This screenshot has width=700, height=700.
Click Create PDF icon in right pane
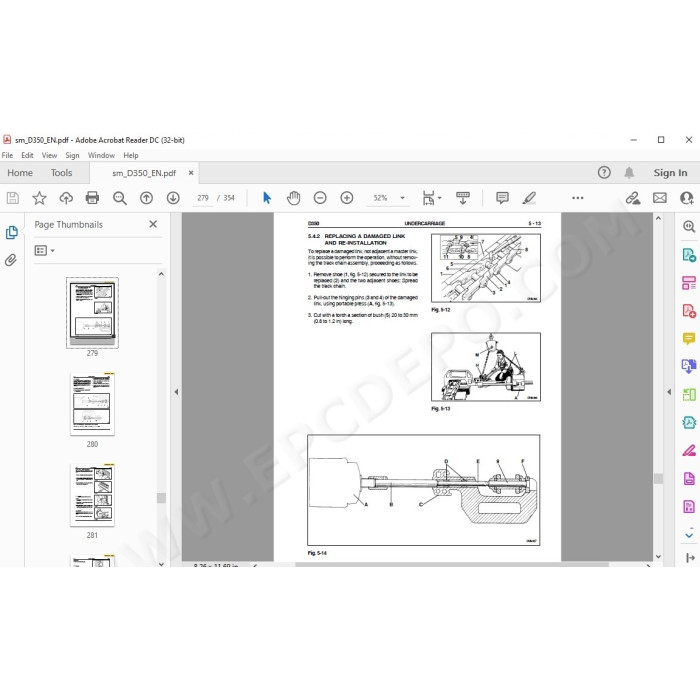[689, 311]
